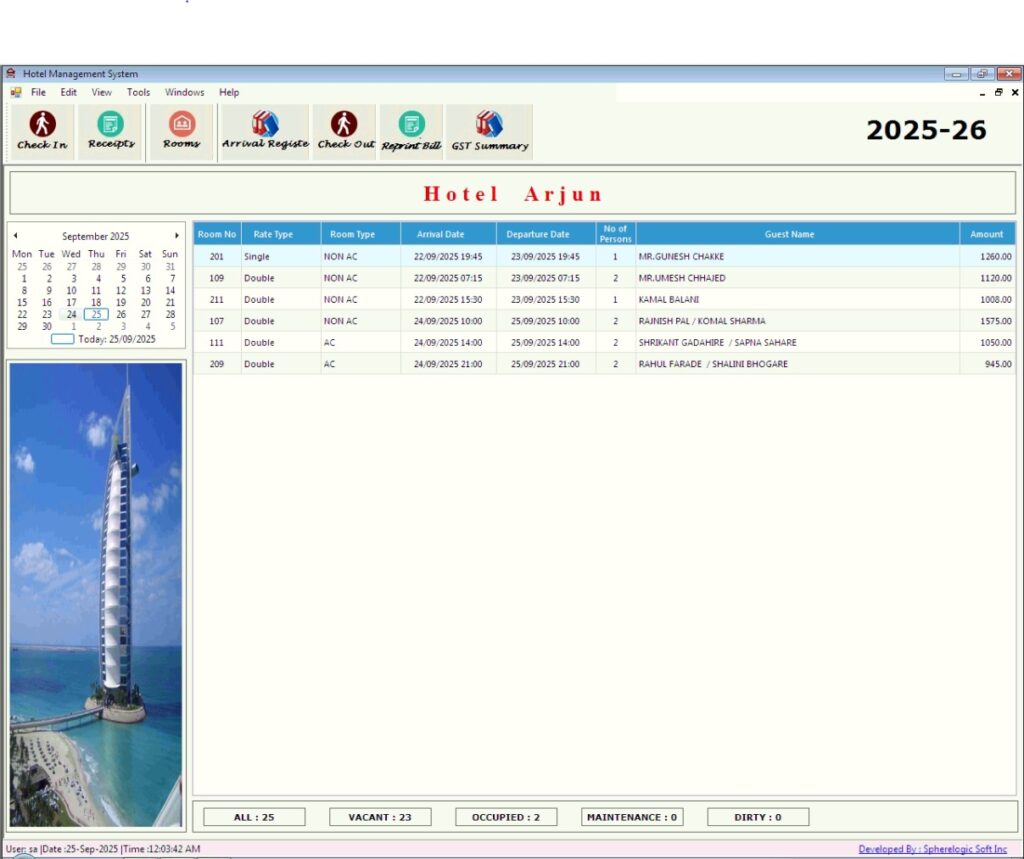1024x859 pixels.
Task: Open the Receipts function
Action: tap(110, 131)
